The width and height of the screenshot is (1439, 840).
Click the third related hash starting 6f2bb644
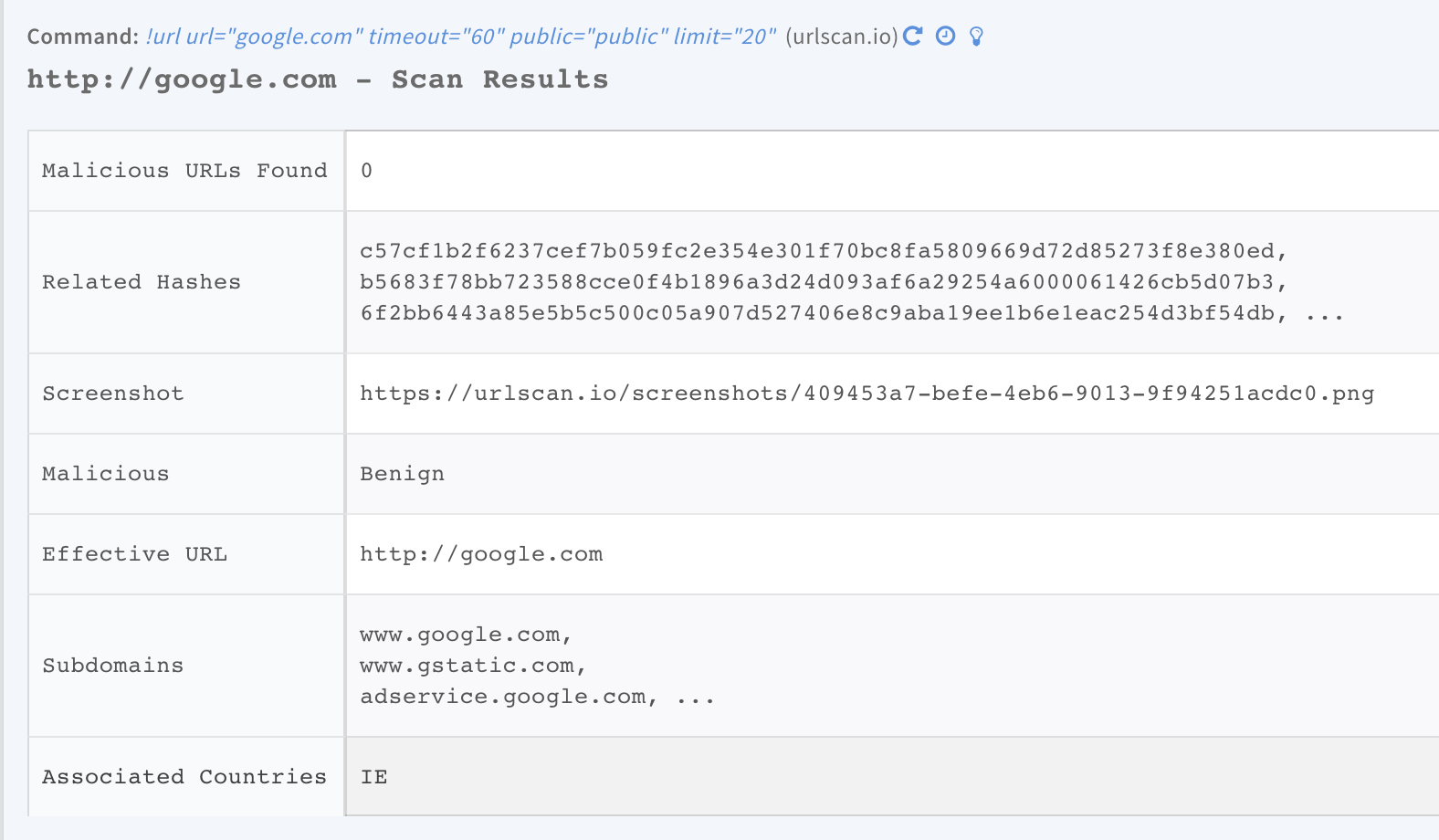[817, 313]
